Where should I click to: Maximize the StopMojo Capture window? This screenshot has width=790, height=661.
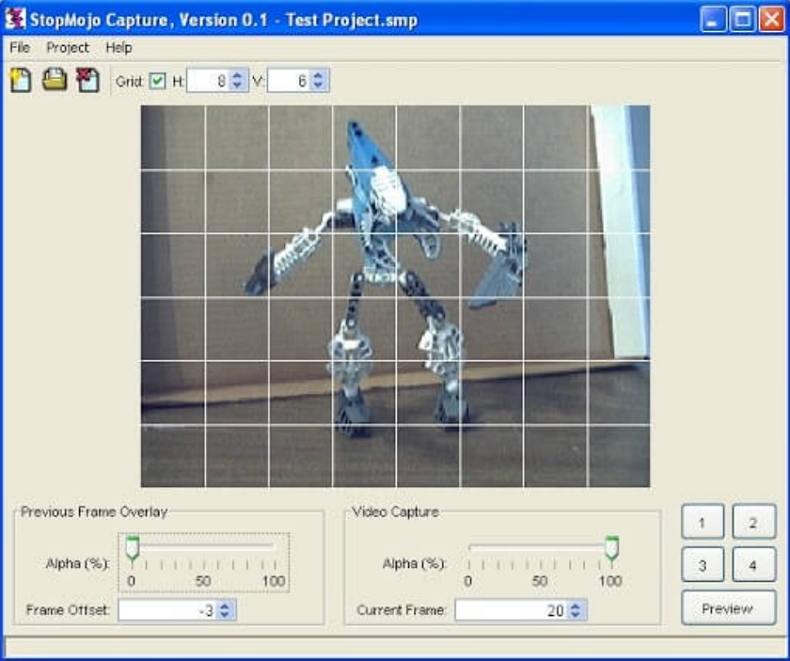point(742,19)
